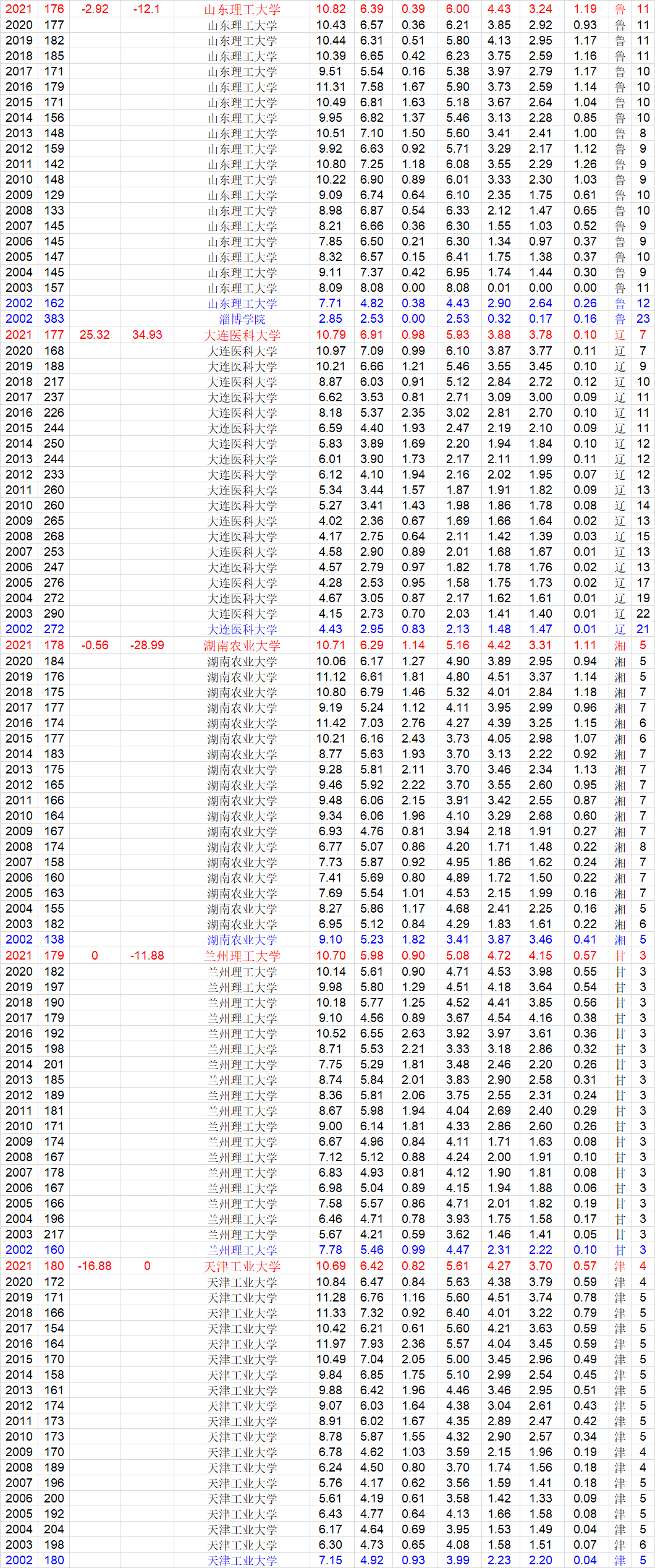Screen dimensions: 655x1568
Task: Click the 淄博学院 school name cell
Action: coord(242,319)
